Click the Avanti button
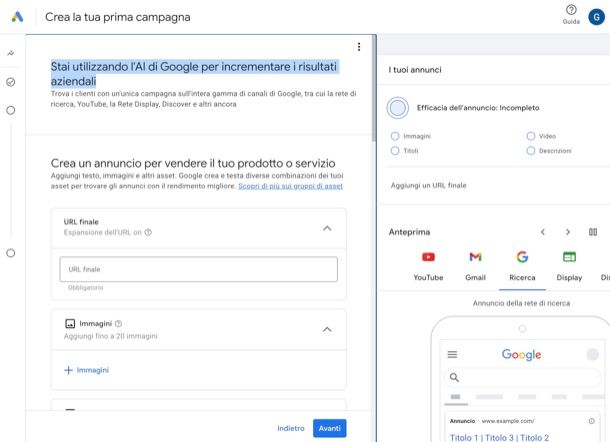This screenshot has height=442, width=610. [x=330, y=428]
